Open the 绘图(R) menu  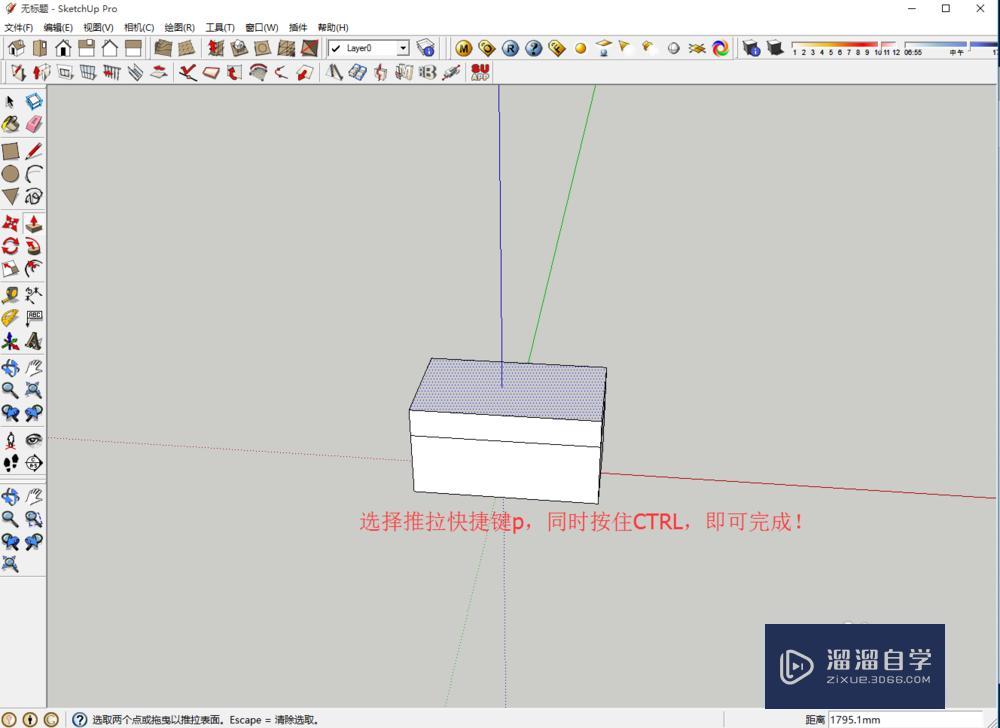(x=180, y=27)
